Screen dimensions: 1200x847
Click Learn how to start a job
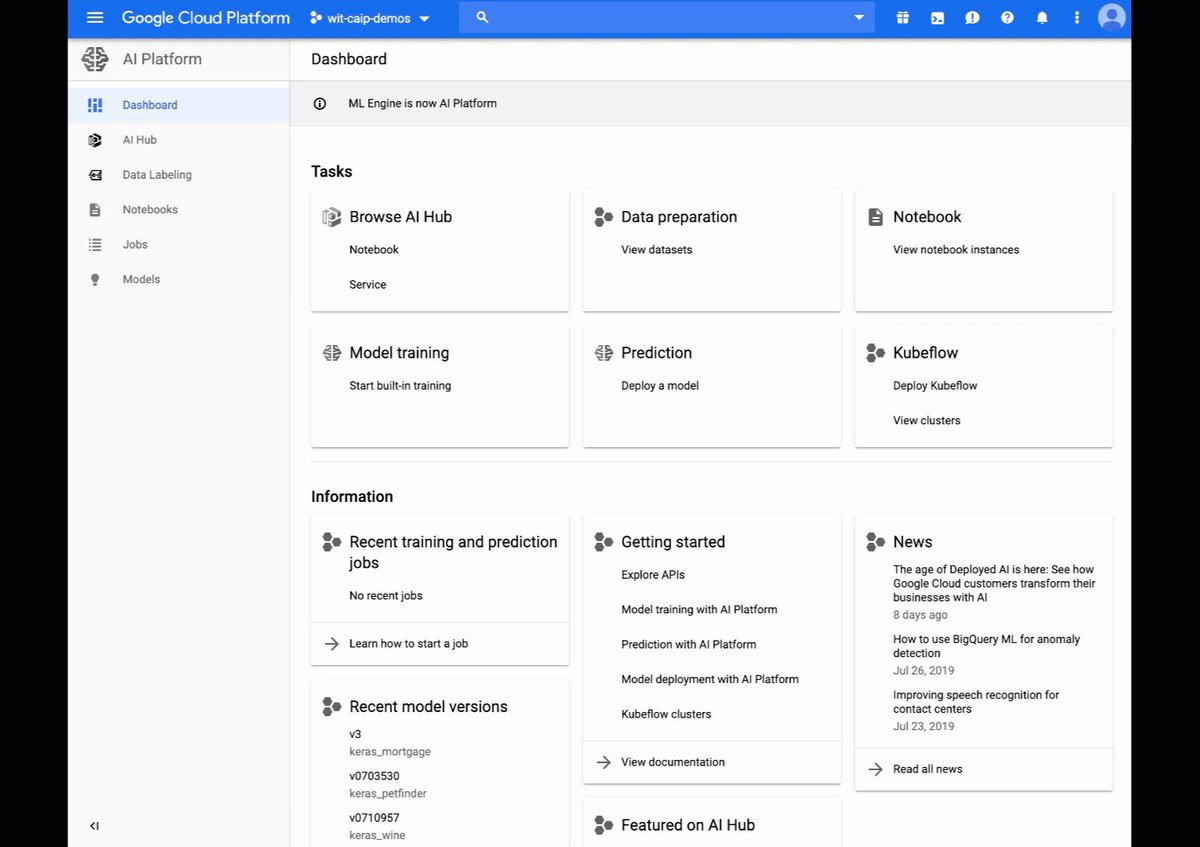coord(408,644)
